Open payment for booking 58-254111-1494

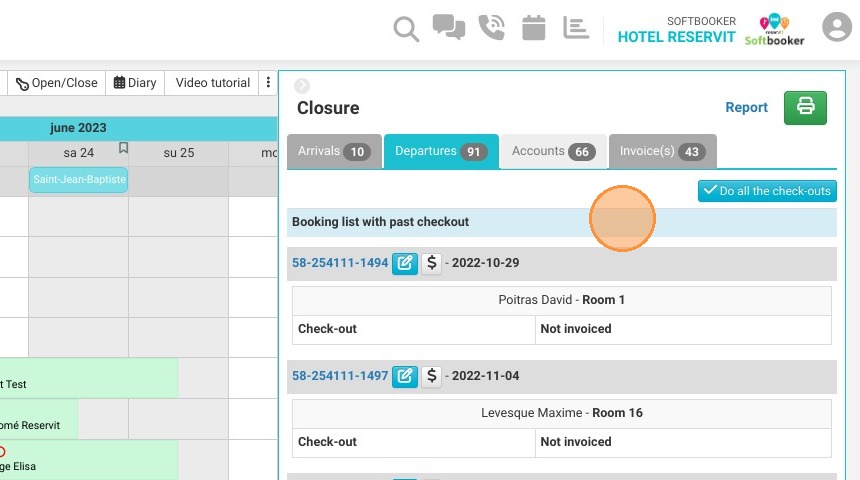[x=432, y=263]
